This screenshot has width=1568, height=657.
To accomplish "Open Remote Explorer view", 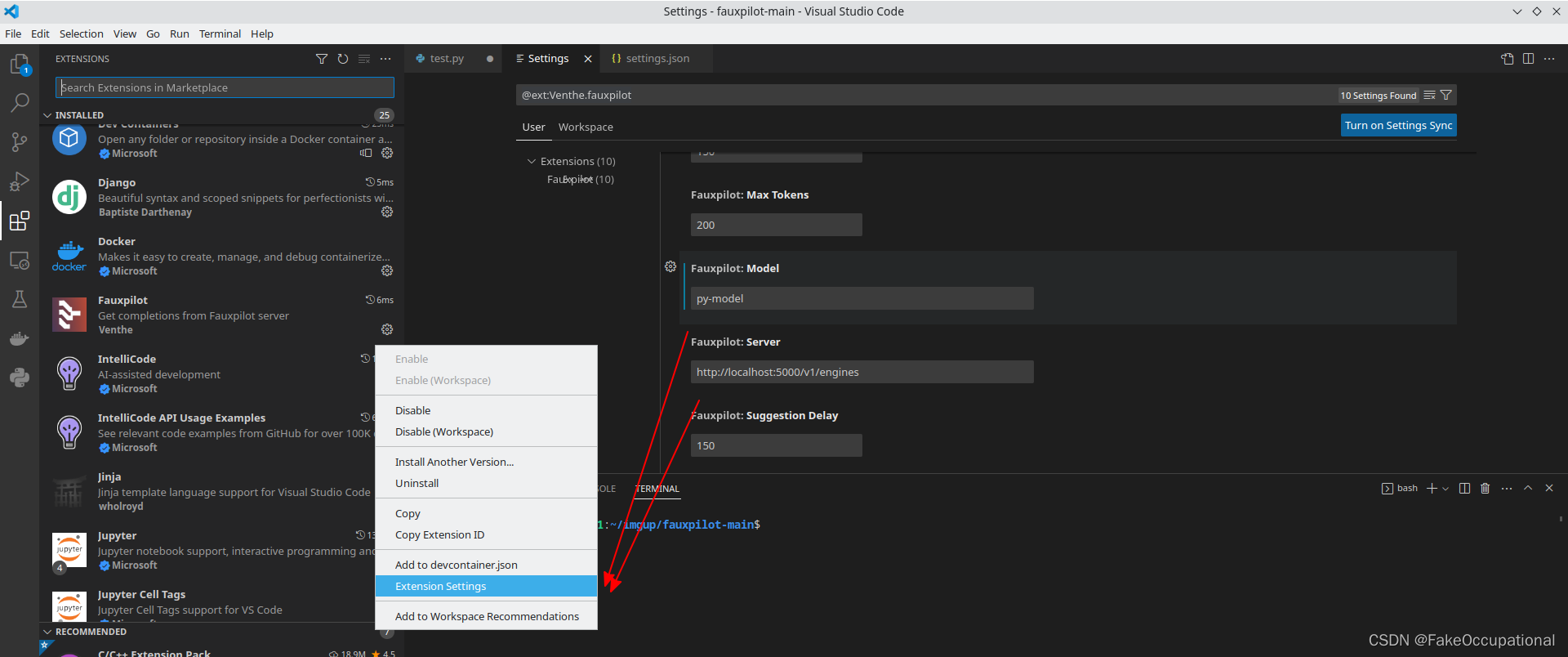I will pos(20,260).
